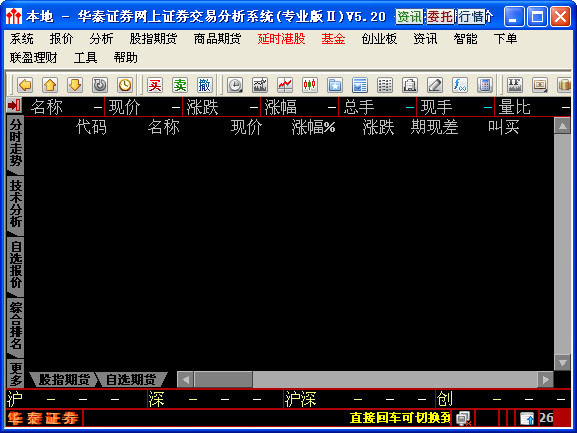
Task: Open the 股指期货 menu
Action: click(153, 39)
